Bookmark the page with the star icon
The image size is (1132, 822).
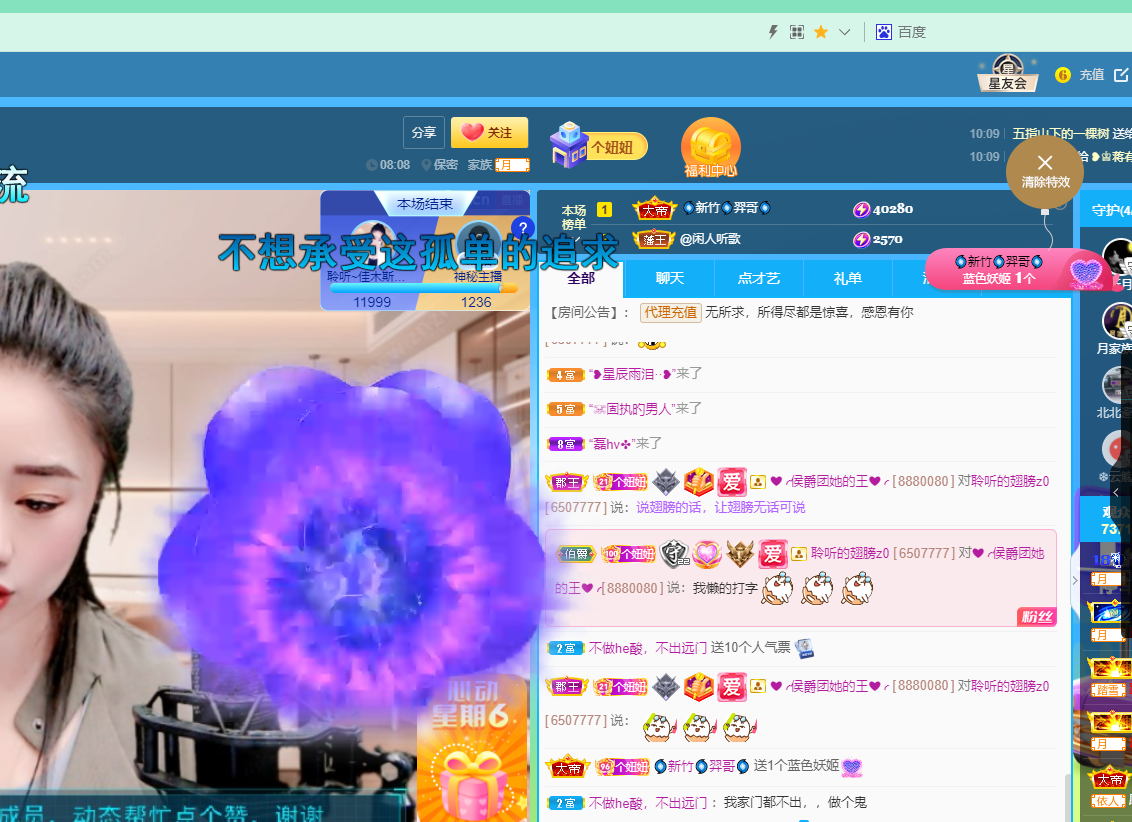[x=821, y=32]
